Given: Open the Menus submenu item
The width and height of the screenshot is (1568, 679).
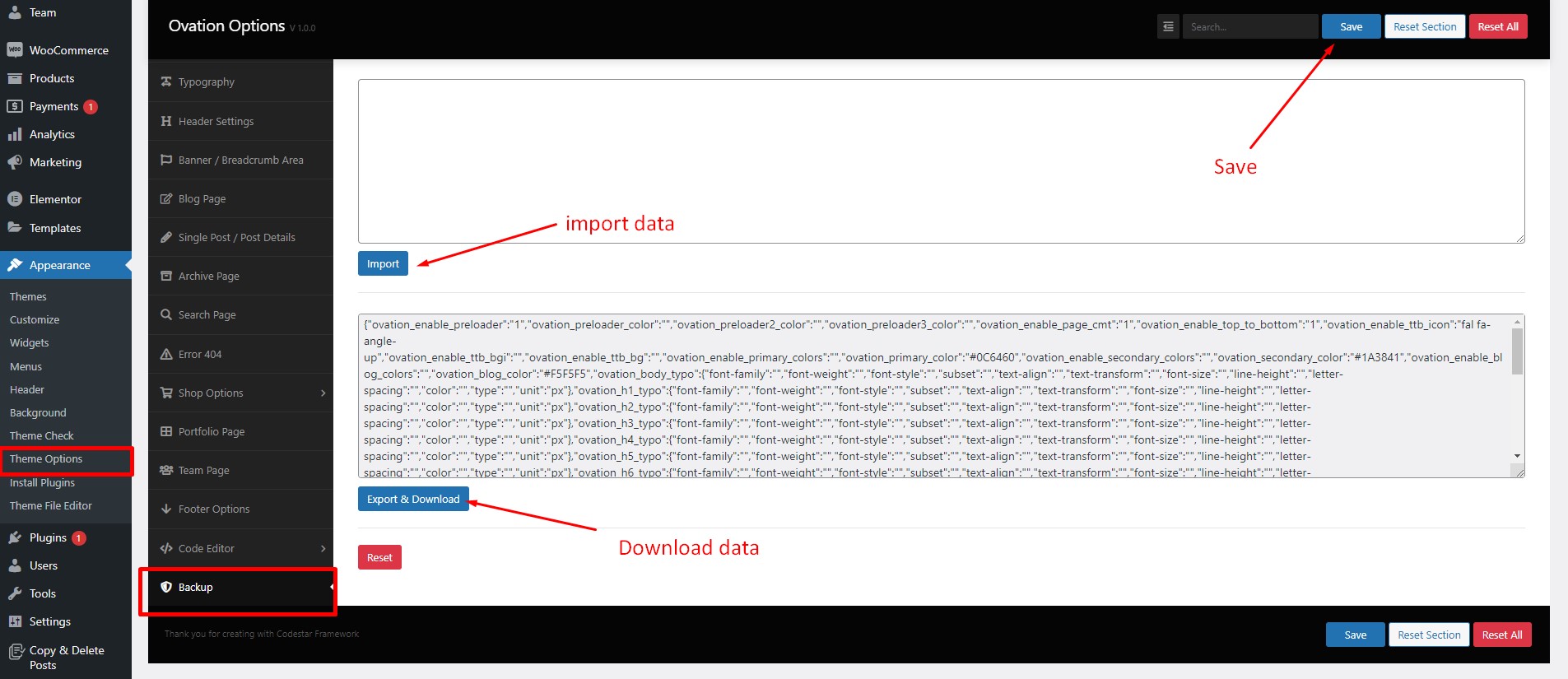Looking at the screenshot, I should (x=26, y=366).
